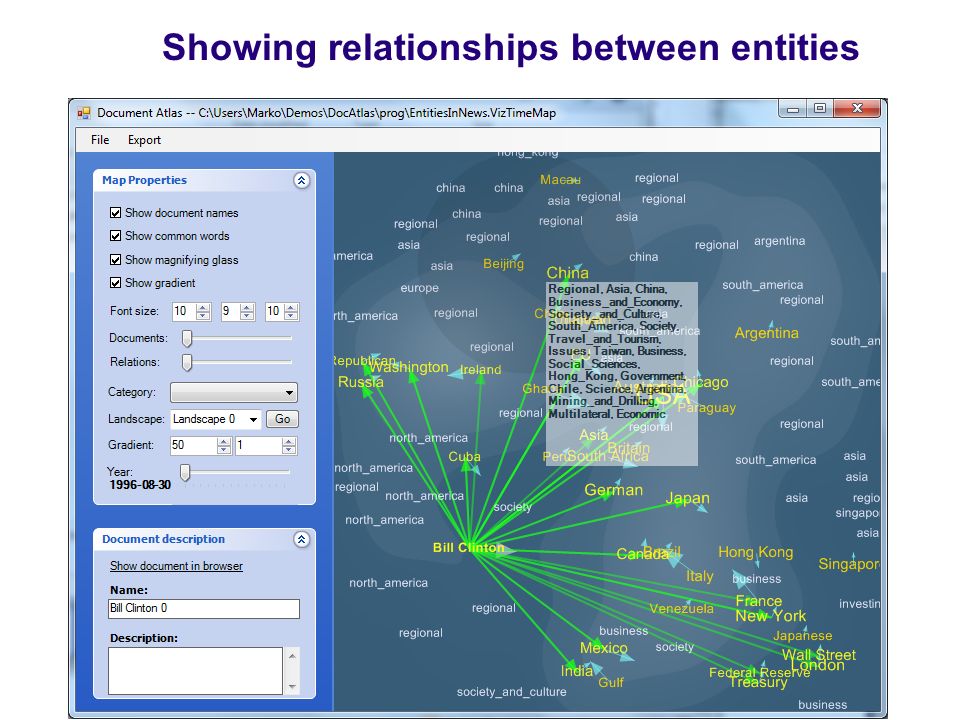The image size is (960, 720).
Task: Click the France entity label
Action: (759, 601)
